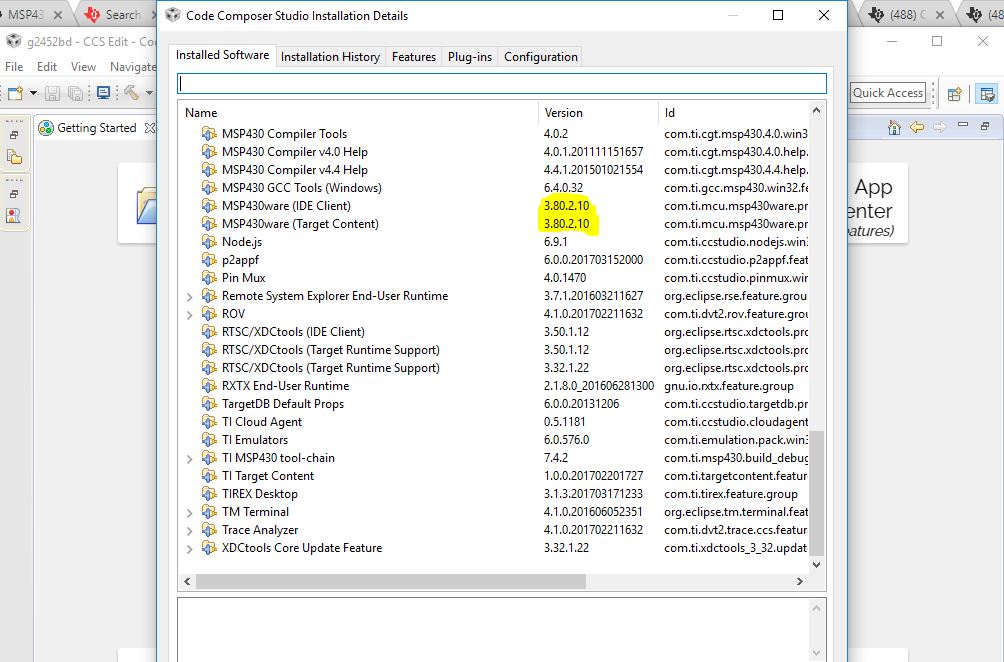The height and width of the screenshot is (662, 1004).
Task: Click New icon in CCS toolbar
Action: point(15,93)
